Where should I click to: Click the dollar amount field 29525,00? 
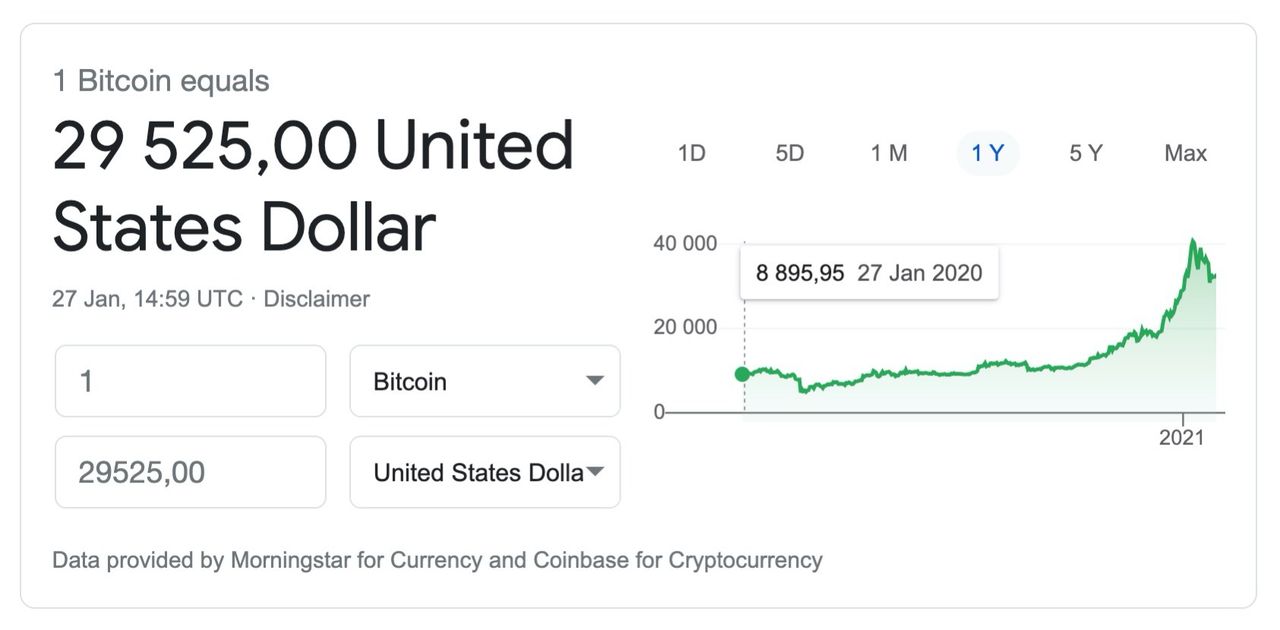190,472
